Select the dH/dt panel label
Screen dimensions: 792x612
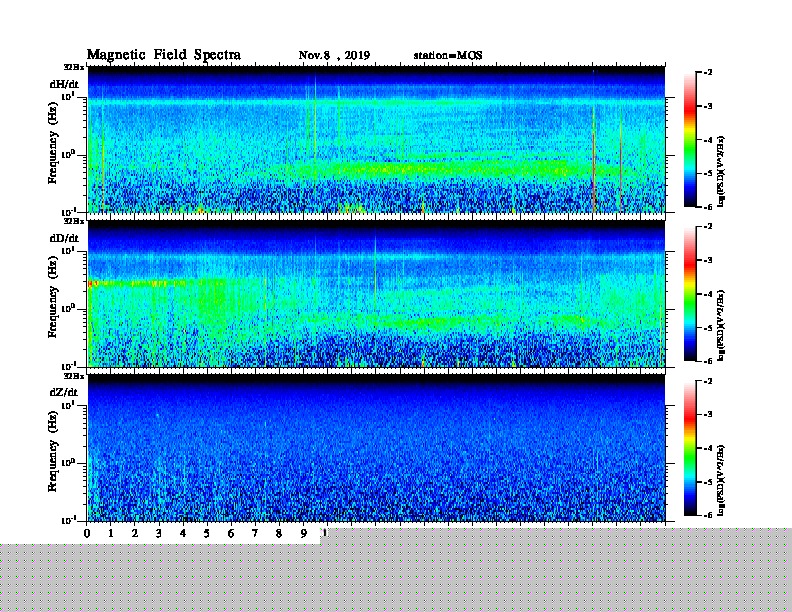click(x=64, y=84)
